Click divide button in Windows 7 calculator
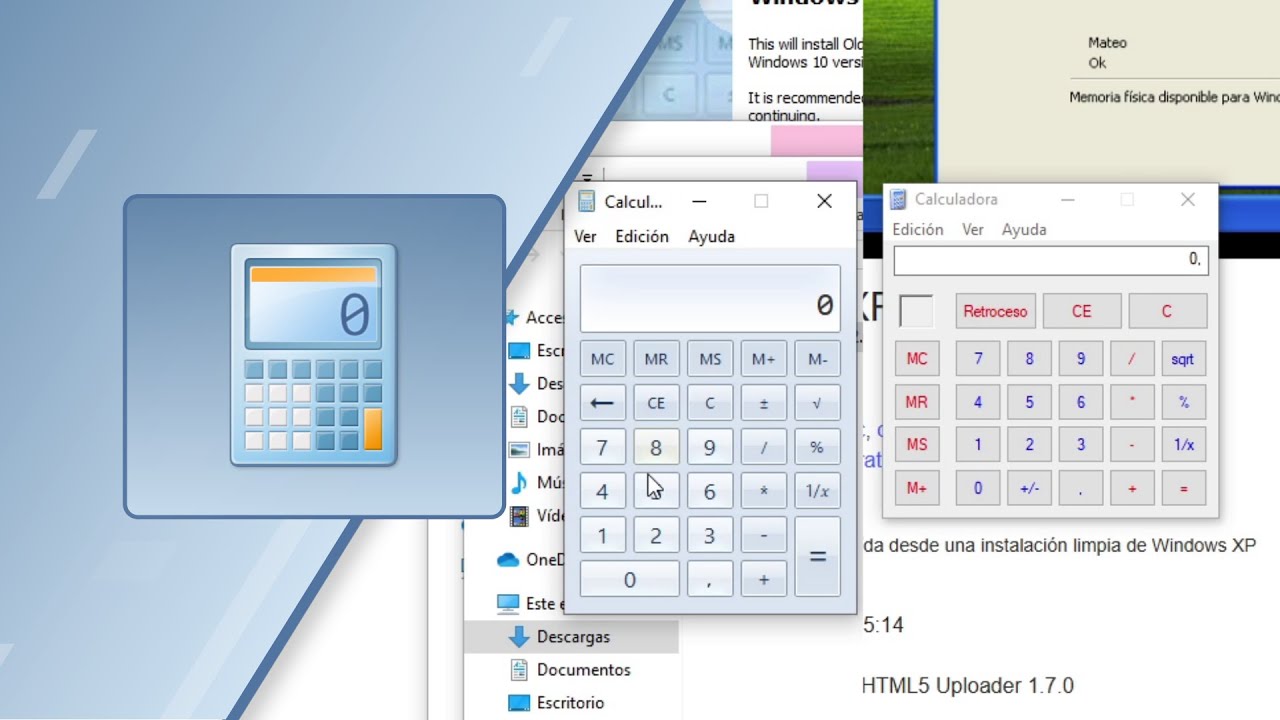The width and height of the screenshot is (1280, 720). tap(764, 447)
